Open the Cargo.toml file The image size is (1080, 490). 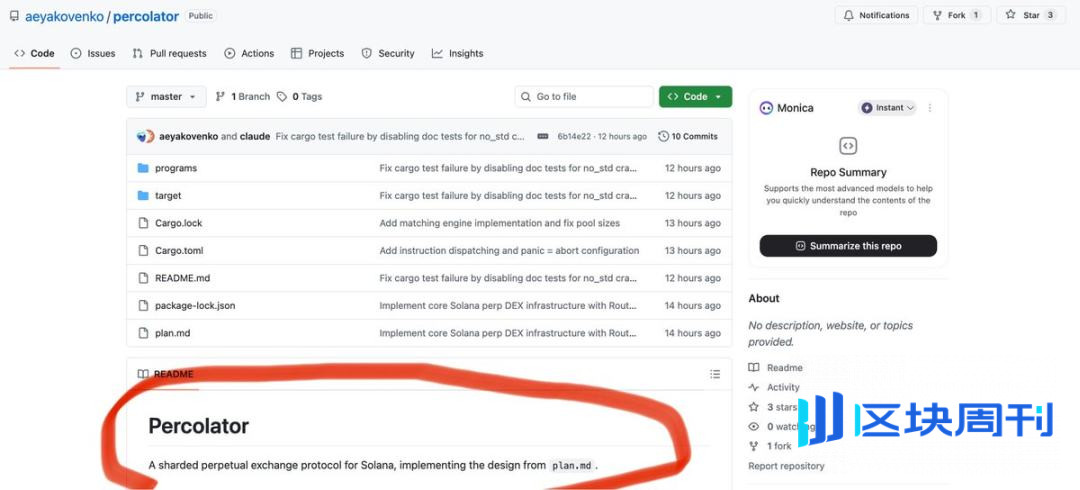click(x=179, y=251)
